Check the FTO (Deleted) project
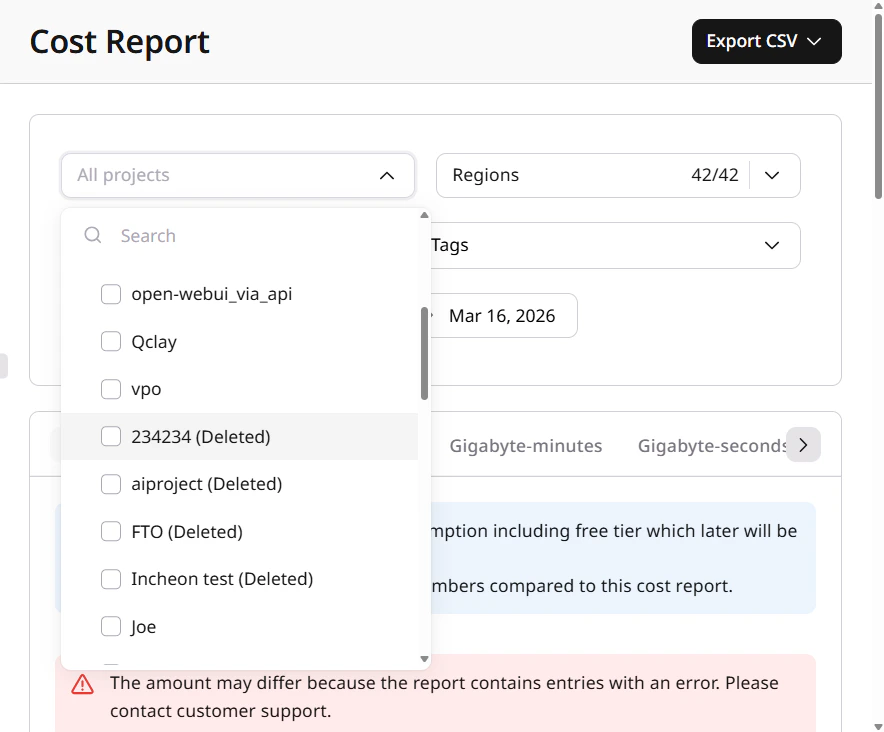884x732 pixels. tap(111, 531)
